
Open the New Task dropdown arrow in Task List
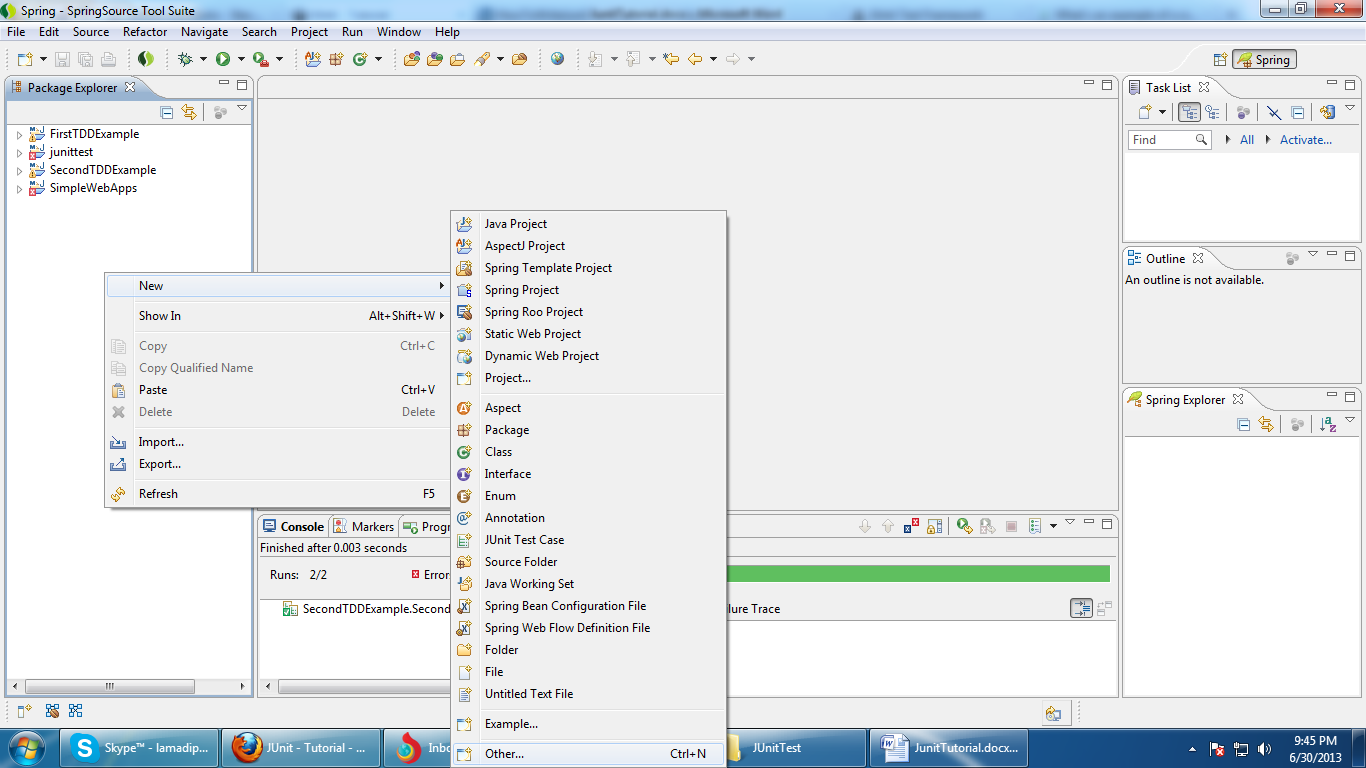[1162, 113]
